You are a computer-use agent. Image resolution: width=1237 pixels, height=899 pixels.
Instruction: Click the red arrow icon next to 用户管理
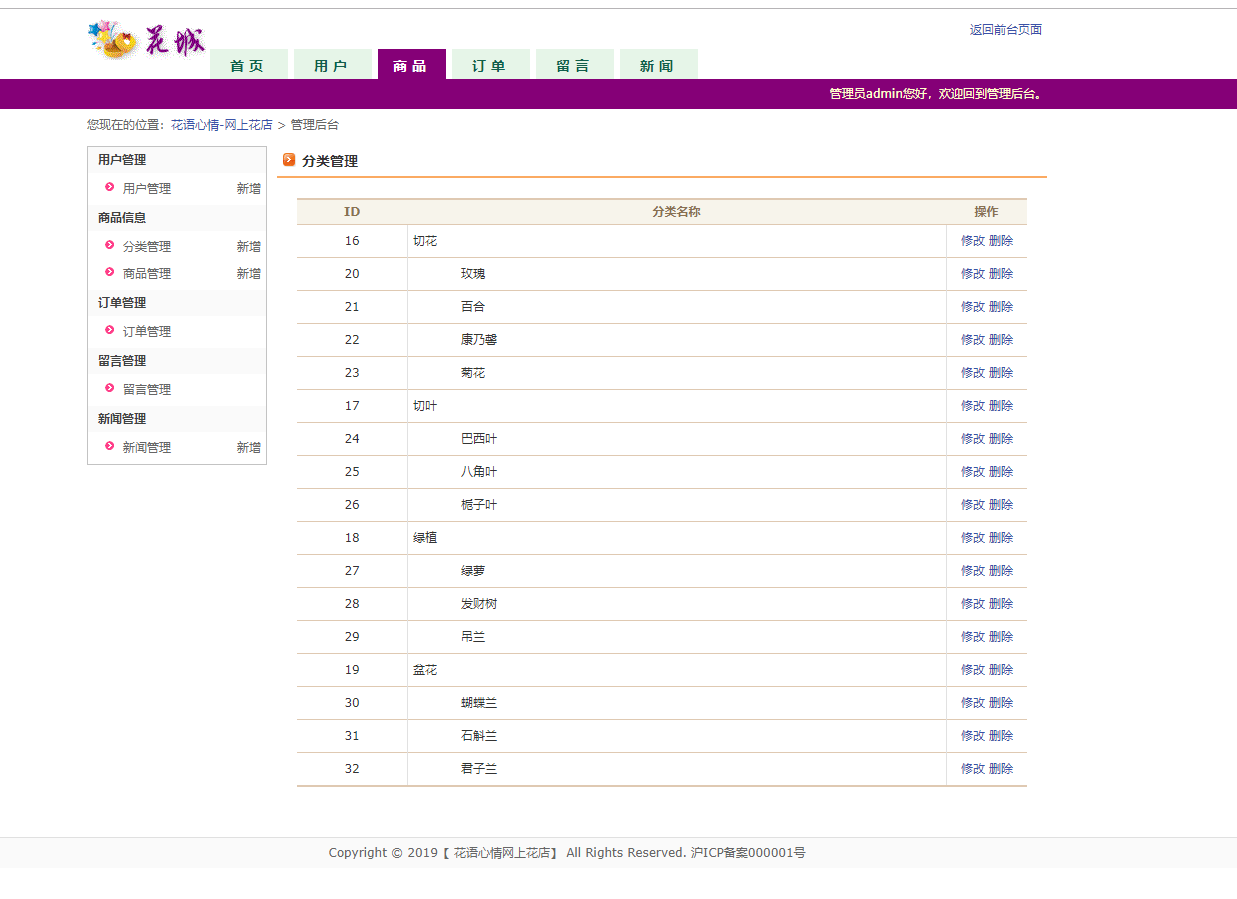coord(109,187)
